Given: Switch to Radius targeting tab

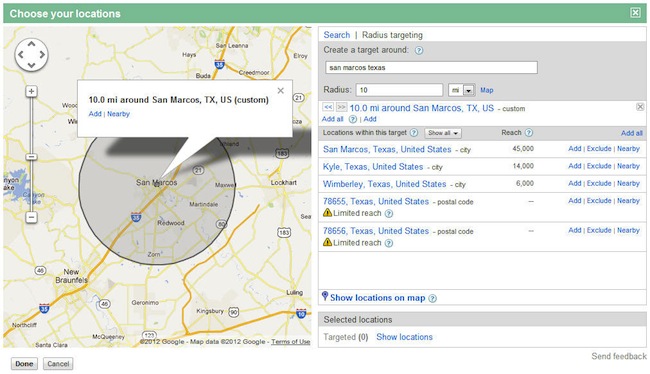Looking at the screenshot, I should 392,35.
